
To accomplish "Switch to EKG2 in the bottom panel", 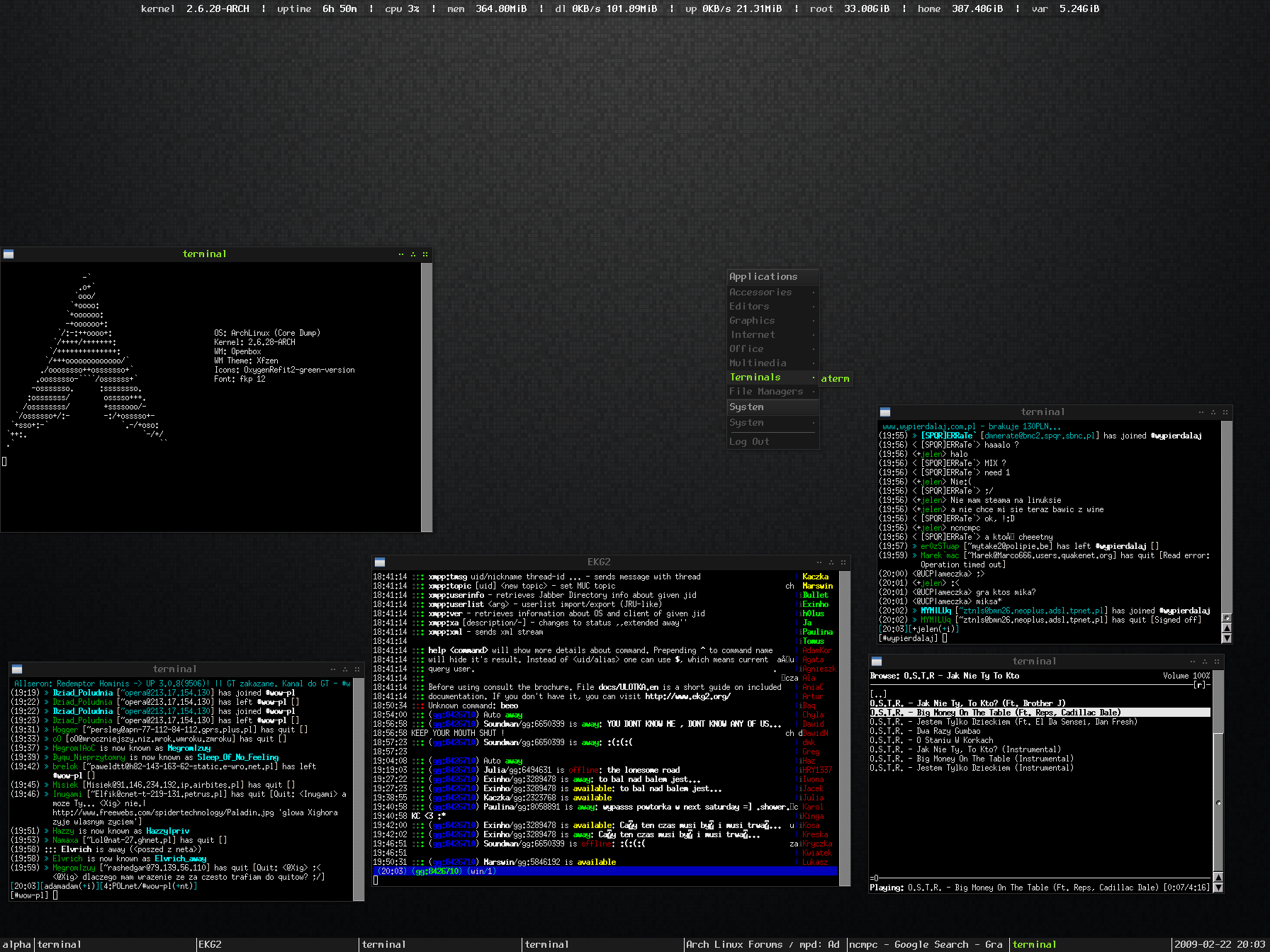I will 277,945.
